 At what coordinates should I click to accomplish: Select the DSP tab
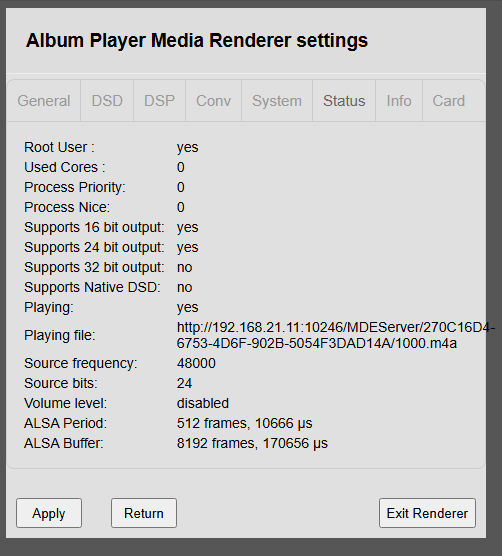[159, 101]
